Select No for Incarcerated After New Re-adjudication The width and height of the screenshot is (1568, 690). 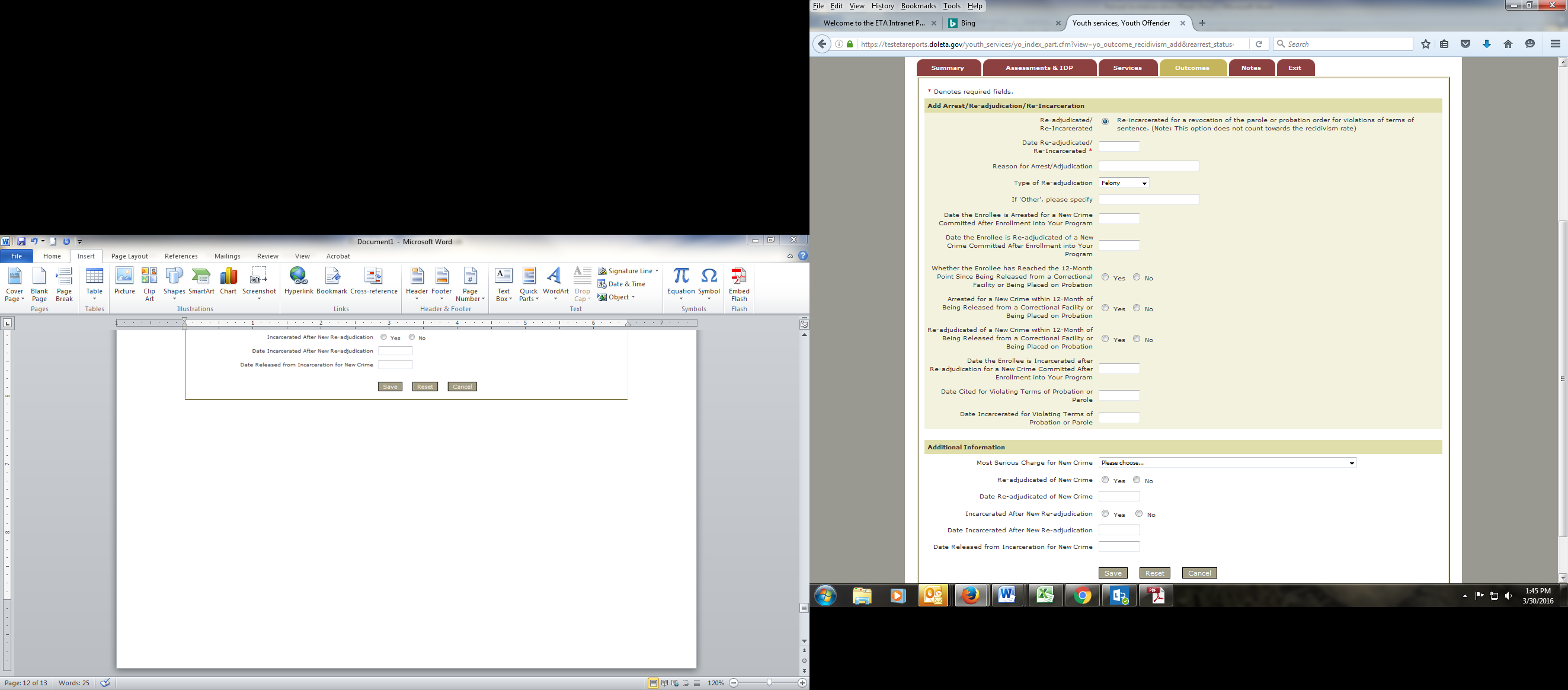1139,513
